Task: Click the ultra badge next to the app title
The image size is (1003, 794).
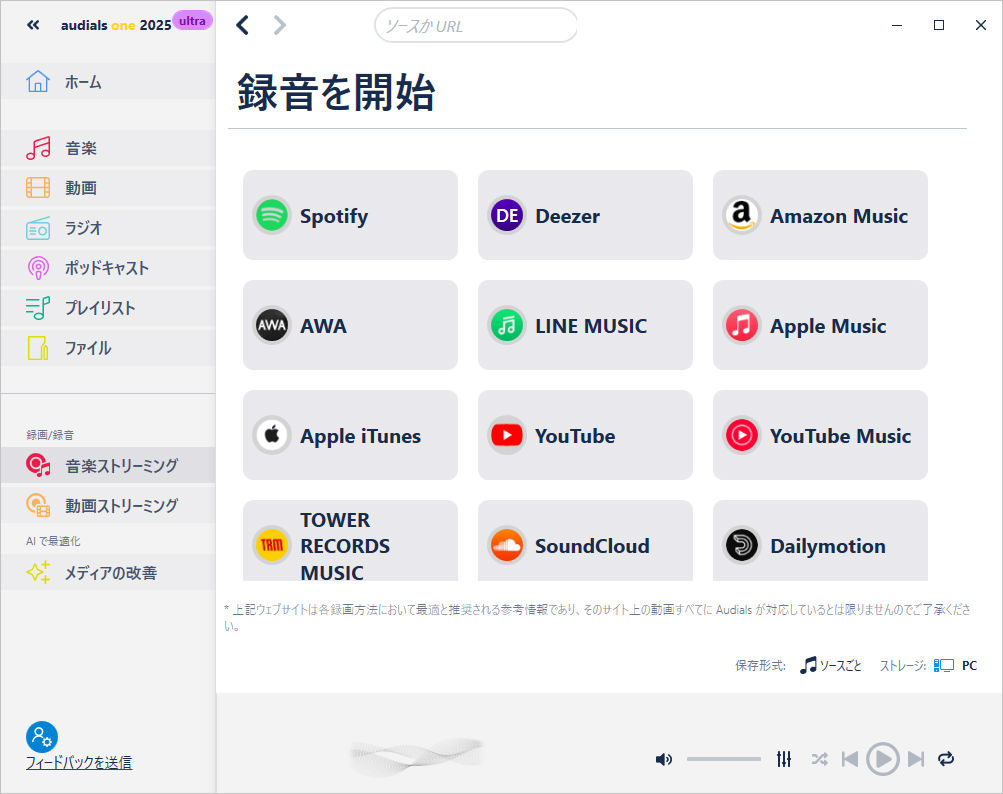Action: click(193, 21)
